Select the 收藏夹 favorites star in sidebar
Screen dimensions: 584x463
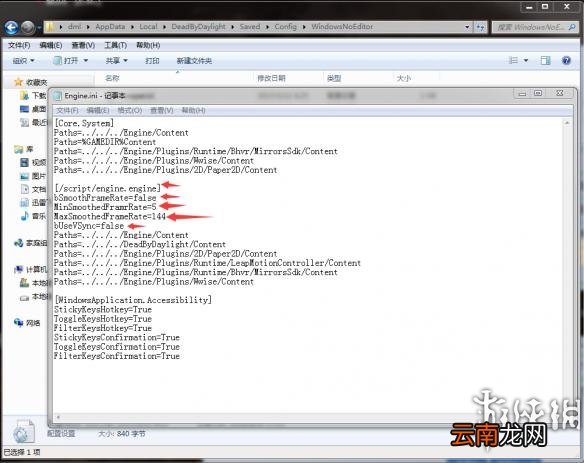click(18, 82)
